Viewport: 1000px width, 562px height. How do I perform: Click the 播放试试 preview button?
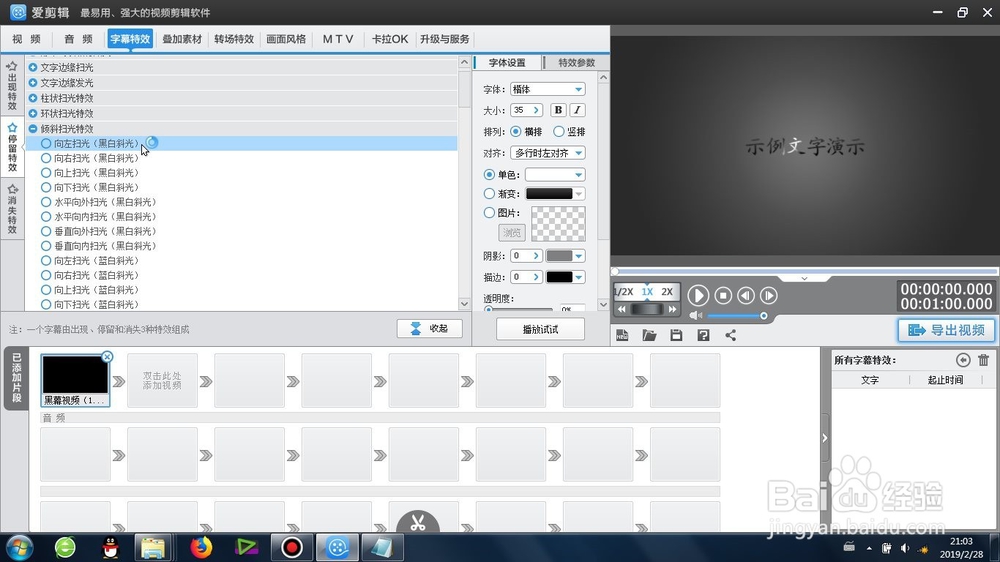click(x=540, y=329)
